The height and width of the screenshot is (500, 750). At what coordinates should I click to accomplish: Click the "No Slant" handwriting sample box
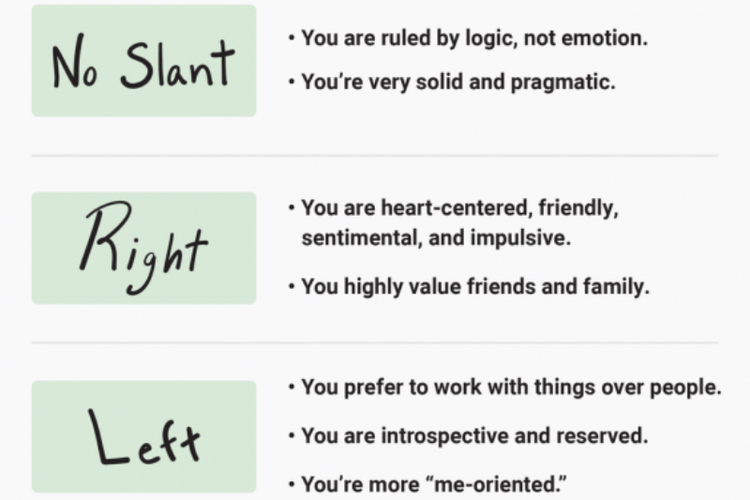[143, 60]
